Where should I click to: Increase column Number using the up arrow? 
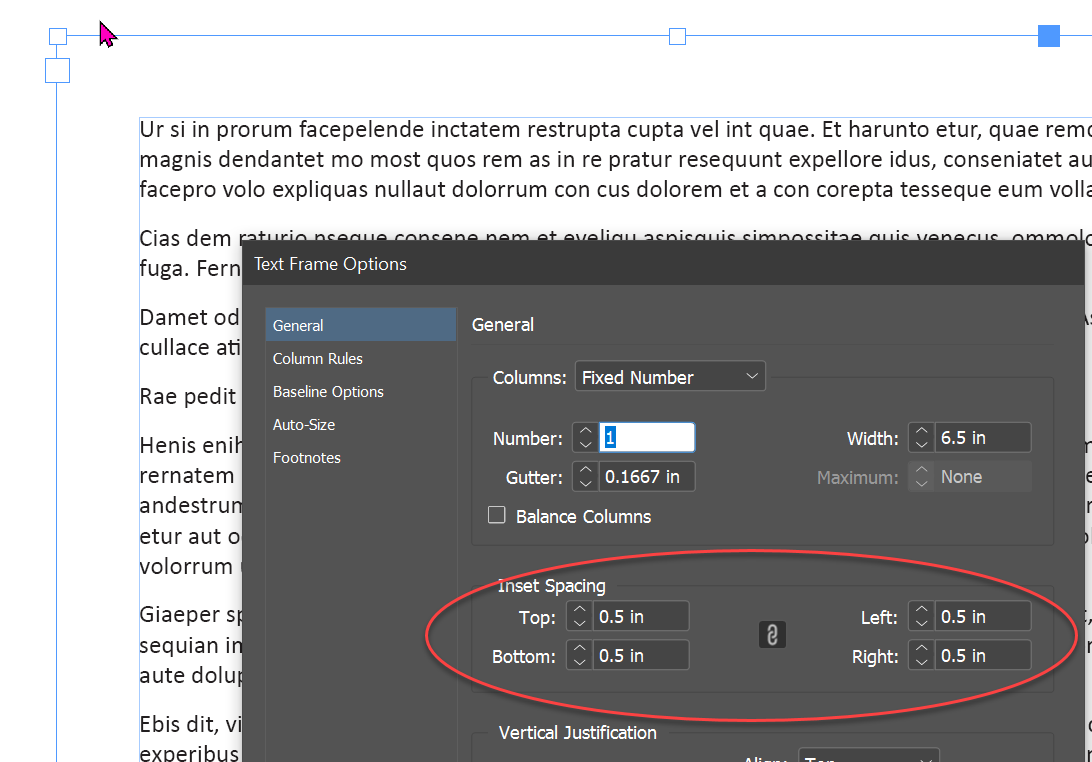[x=586, y=431]
